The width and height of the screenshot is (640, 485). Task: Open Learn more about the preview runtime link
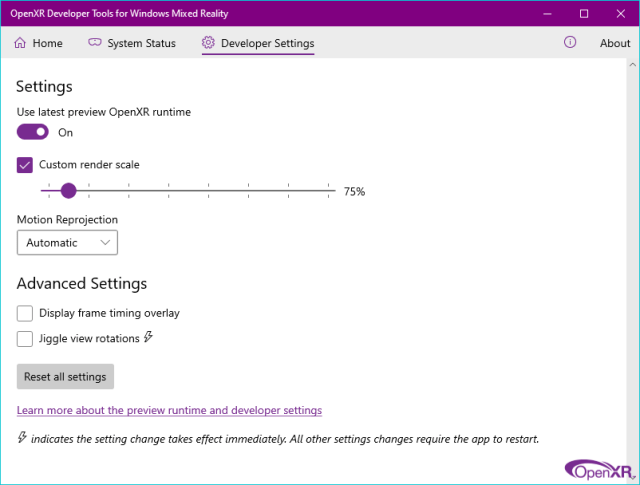169,410
